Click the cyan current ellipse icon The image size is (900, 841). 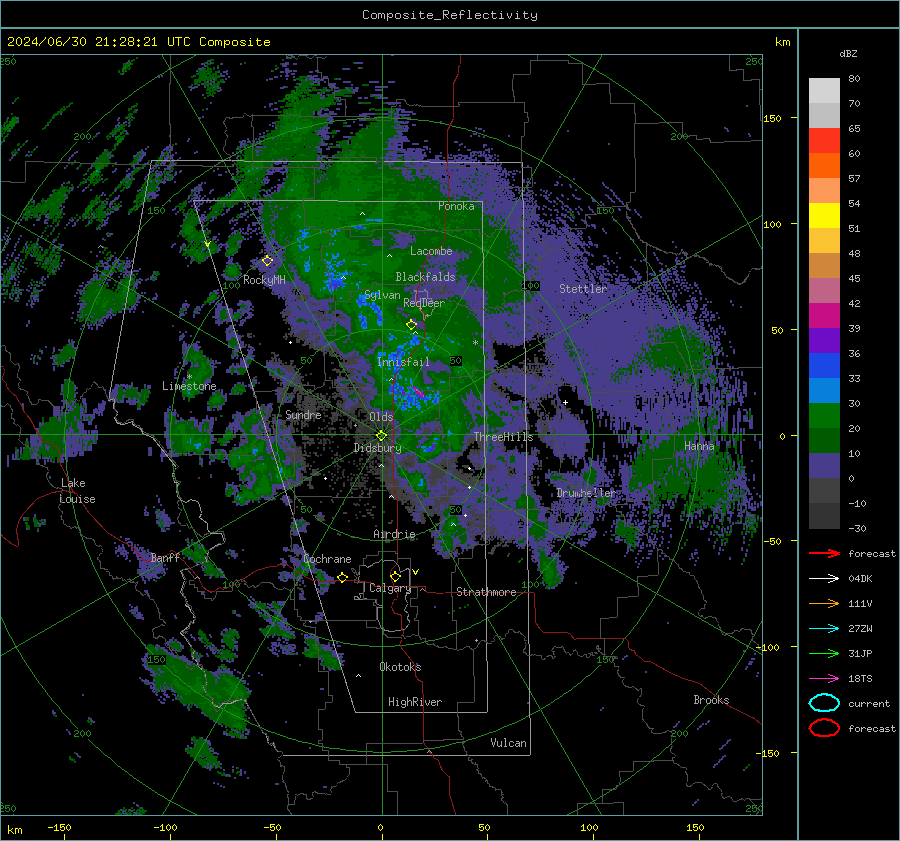tap(824, 703)
